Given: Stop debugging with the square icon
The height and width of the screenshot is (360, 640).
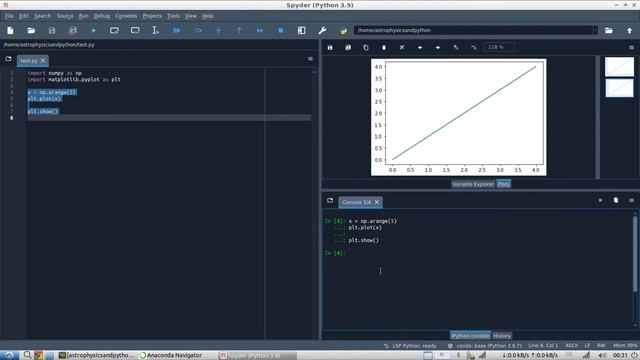Looking at the screenshot, I should 280,31.
